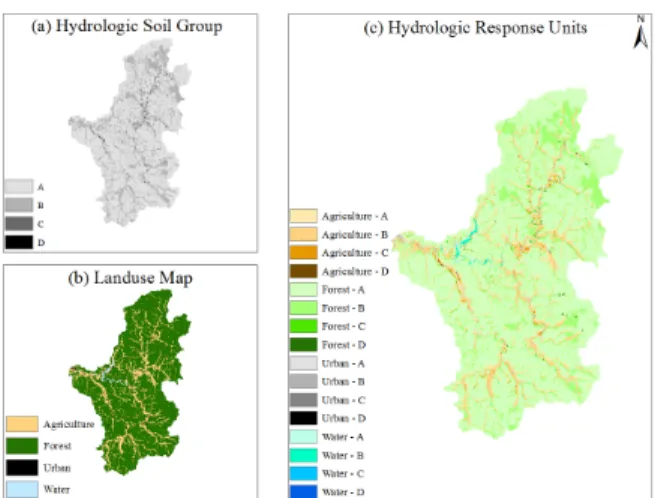Image resolution: width=655 pixels, height=498 pixels.
Task: Click the 'Urban' label in landuse legend
Action: tap(57, 468)
